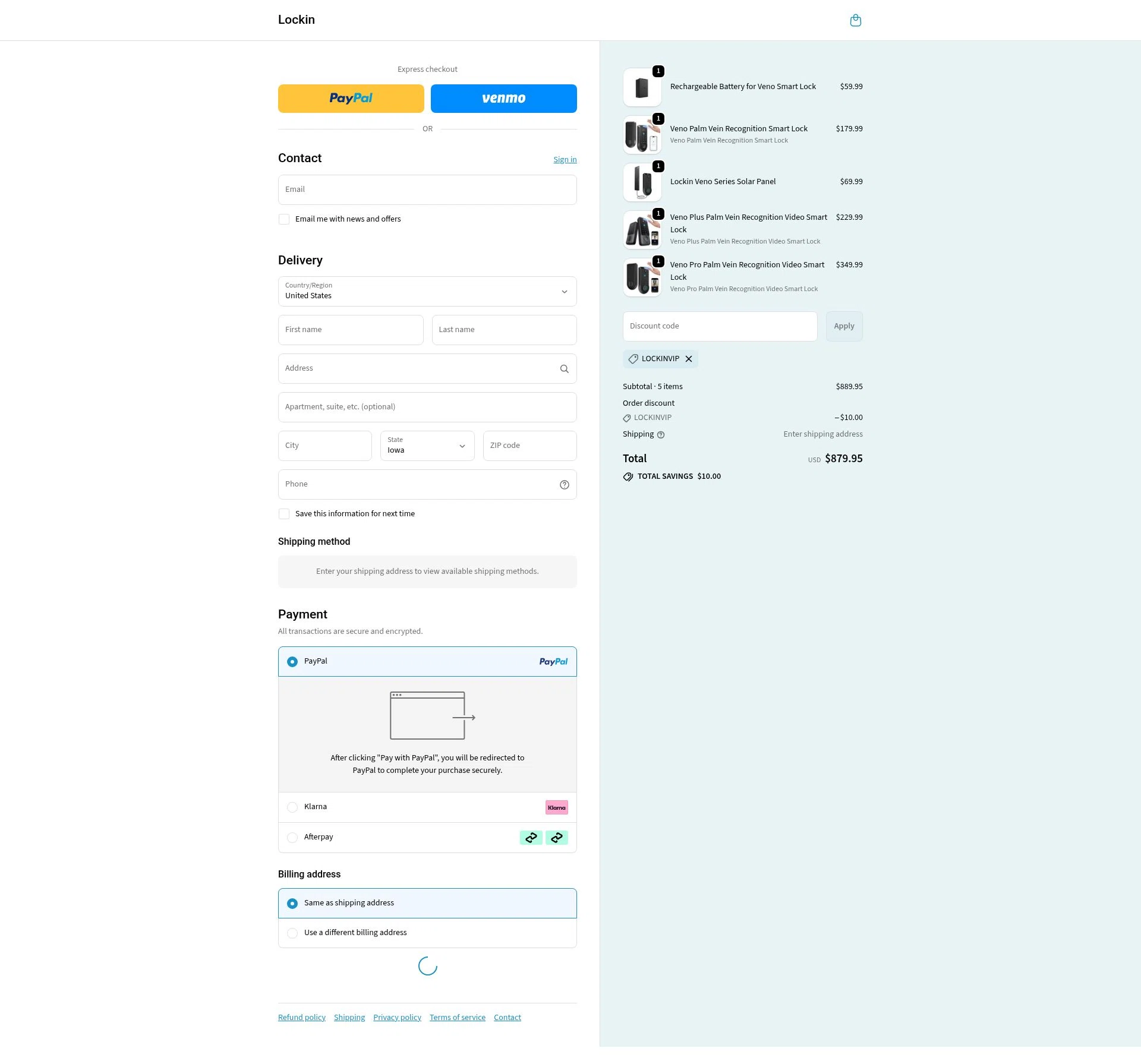Open the Country/Region dropdown
This screenshot has width=1141, height=1064.
click(427, 291)
